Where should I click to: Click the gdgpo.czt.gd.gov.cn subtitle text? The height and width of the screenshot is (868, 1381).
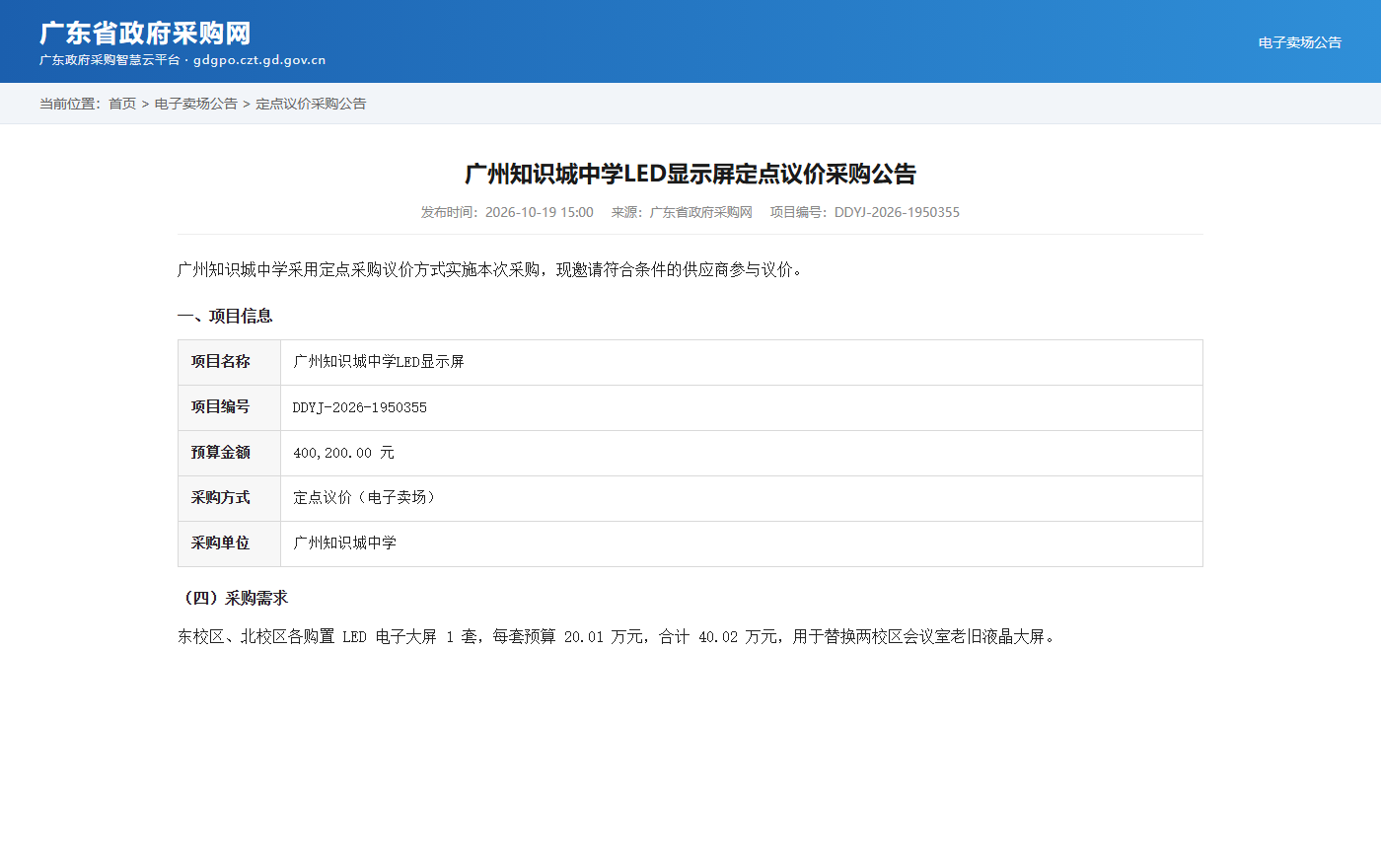(259, 60)
